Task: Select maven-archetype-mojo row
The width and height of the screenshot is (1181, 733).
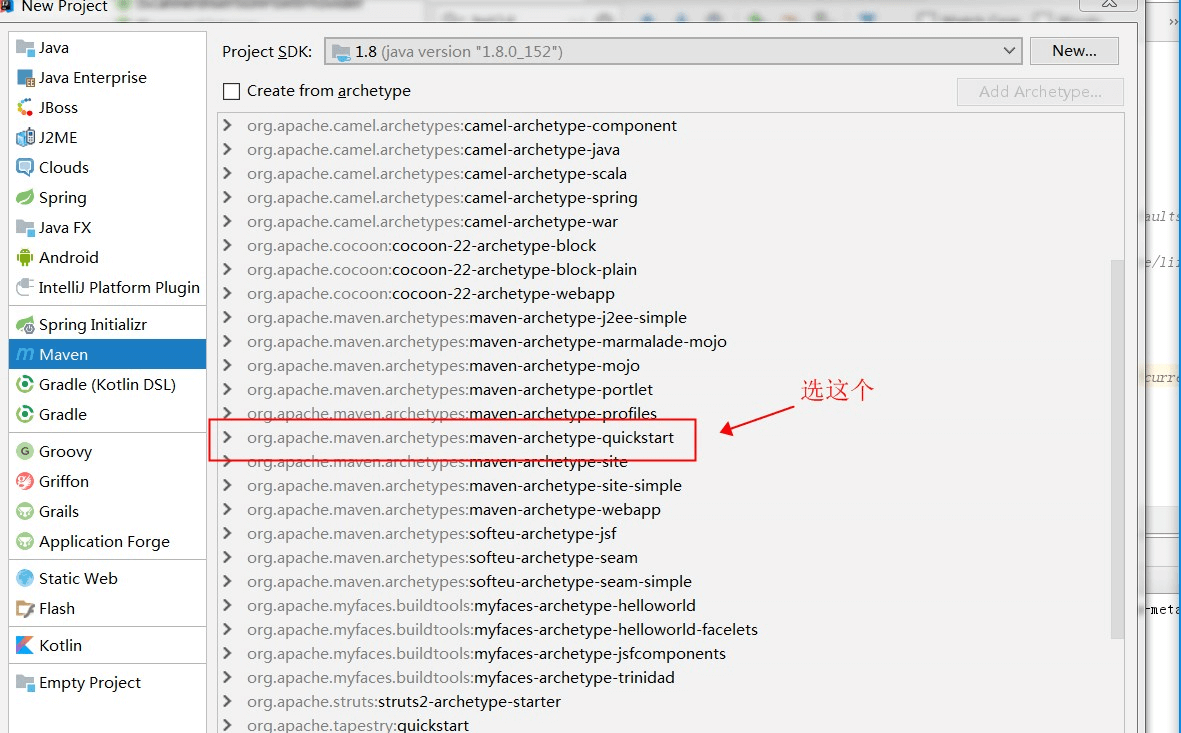Action: click(666, 366)
